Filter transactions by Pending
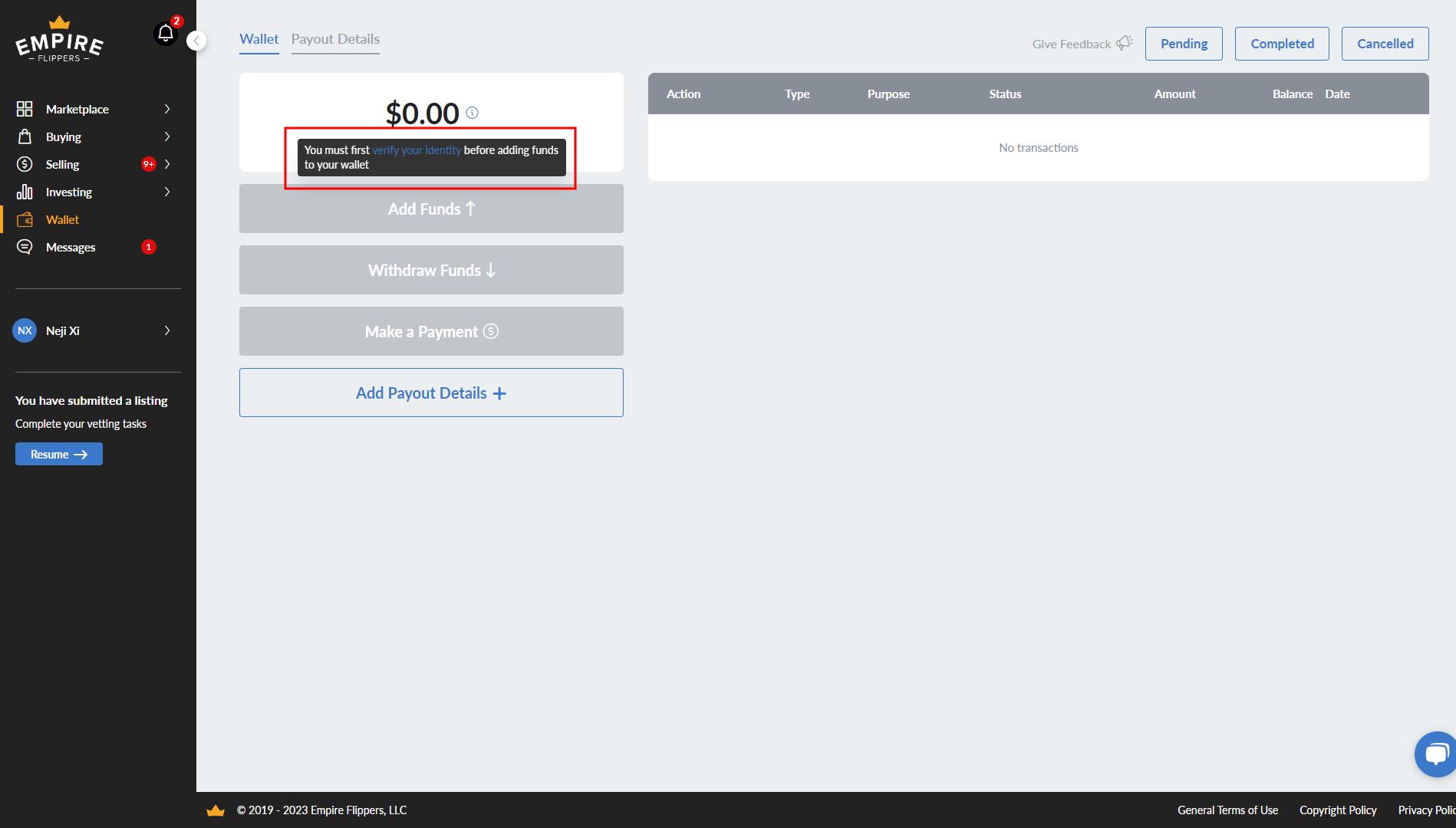1456x828 pixels. click(1184, 44)
